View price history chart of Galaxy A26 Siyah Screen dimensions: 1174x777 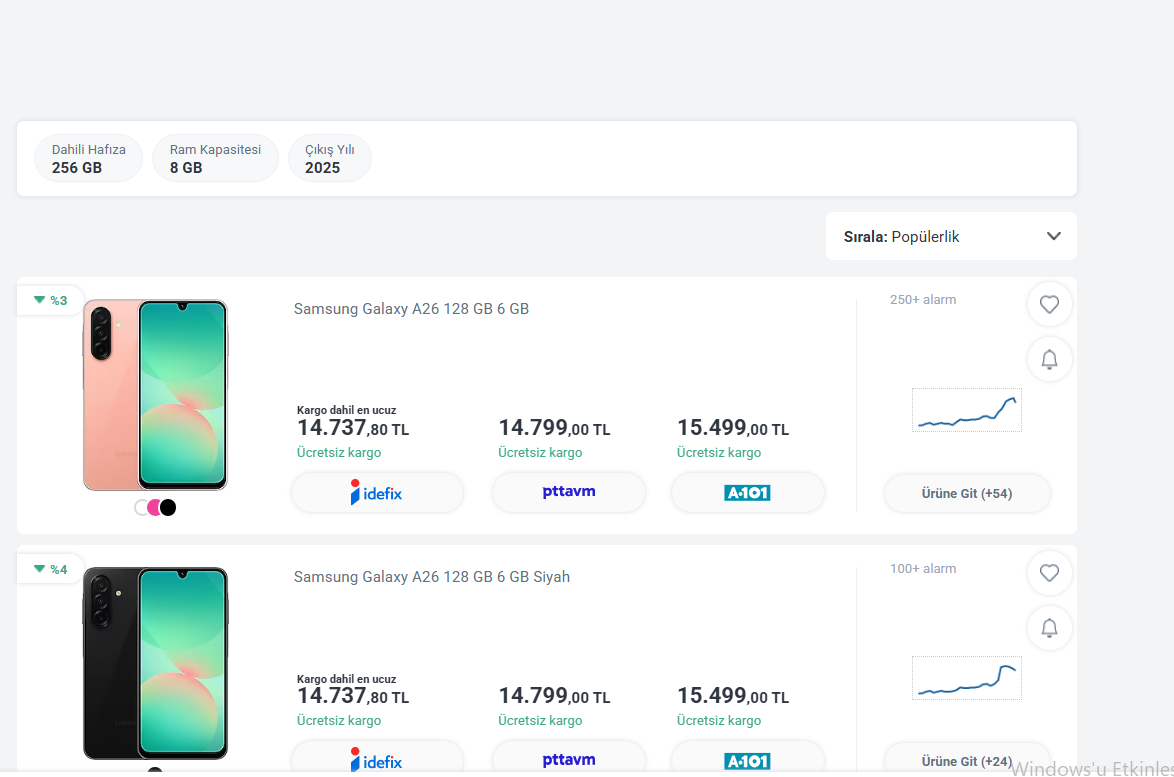pos(967,678)
